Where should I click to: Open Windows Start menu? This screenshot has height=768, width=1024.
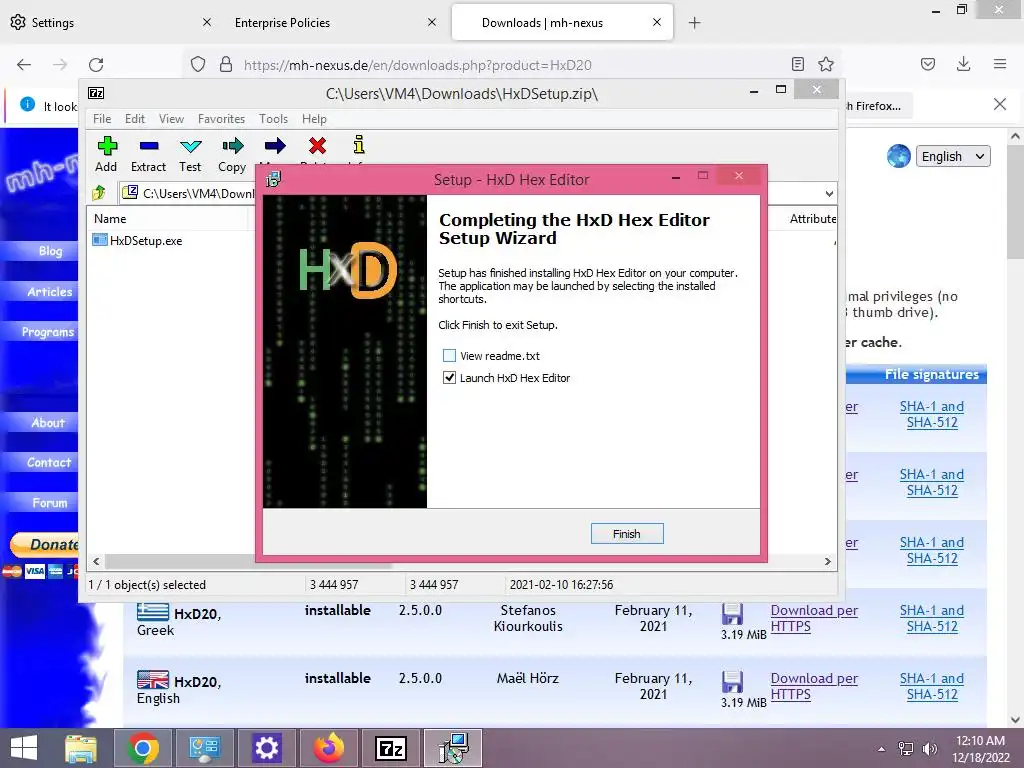tap(24, 748)
